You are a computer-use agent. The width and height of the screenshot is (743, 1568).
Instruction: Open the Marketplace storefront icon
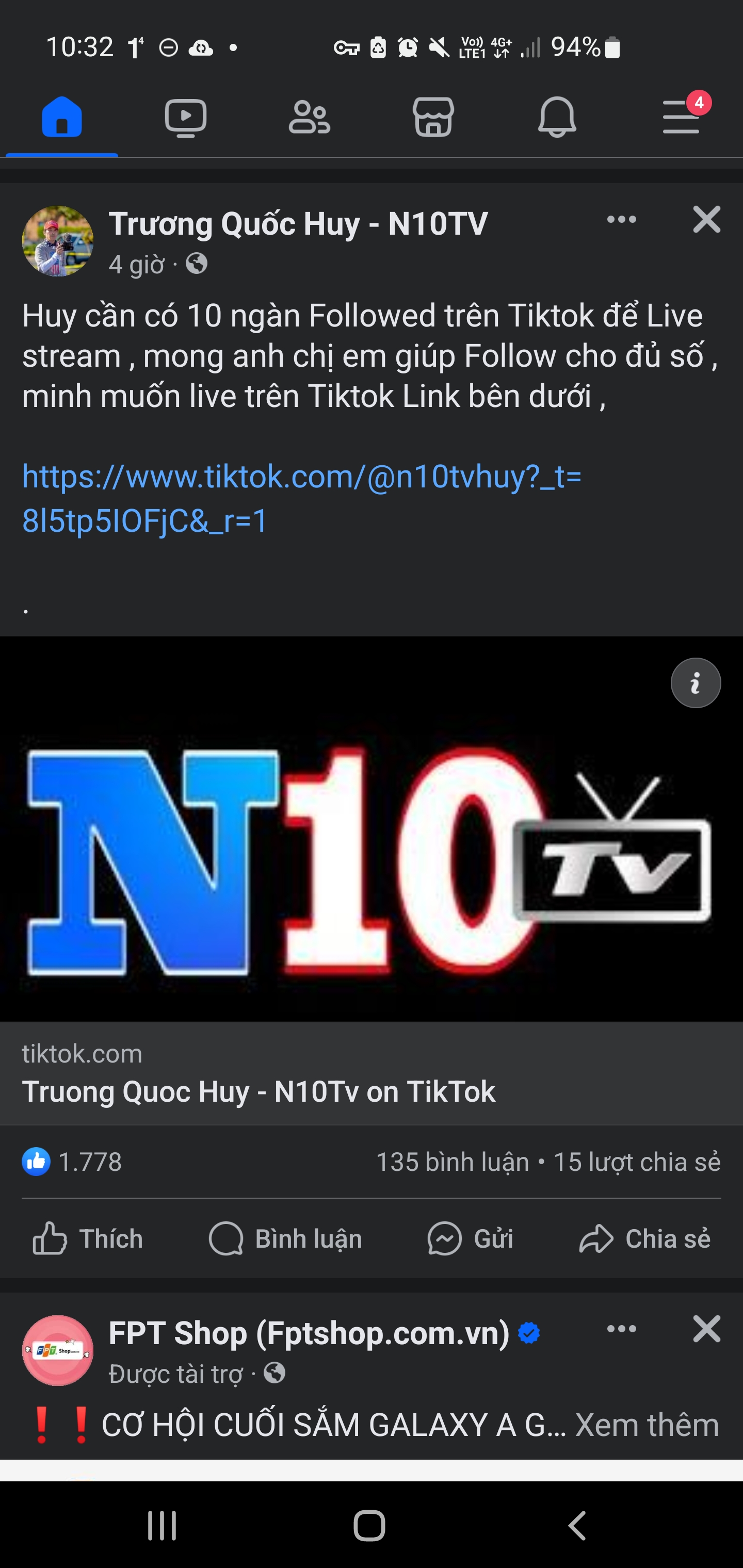pyautogui.click(x=433, y=117)
